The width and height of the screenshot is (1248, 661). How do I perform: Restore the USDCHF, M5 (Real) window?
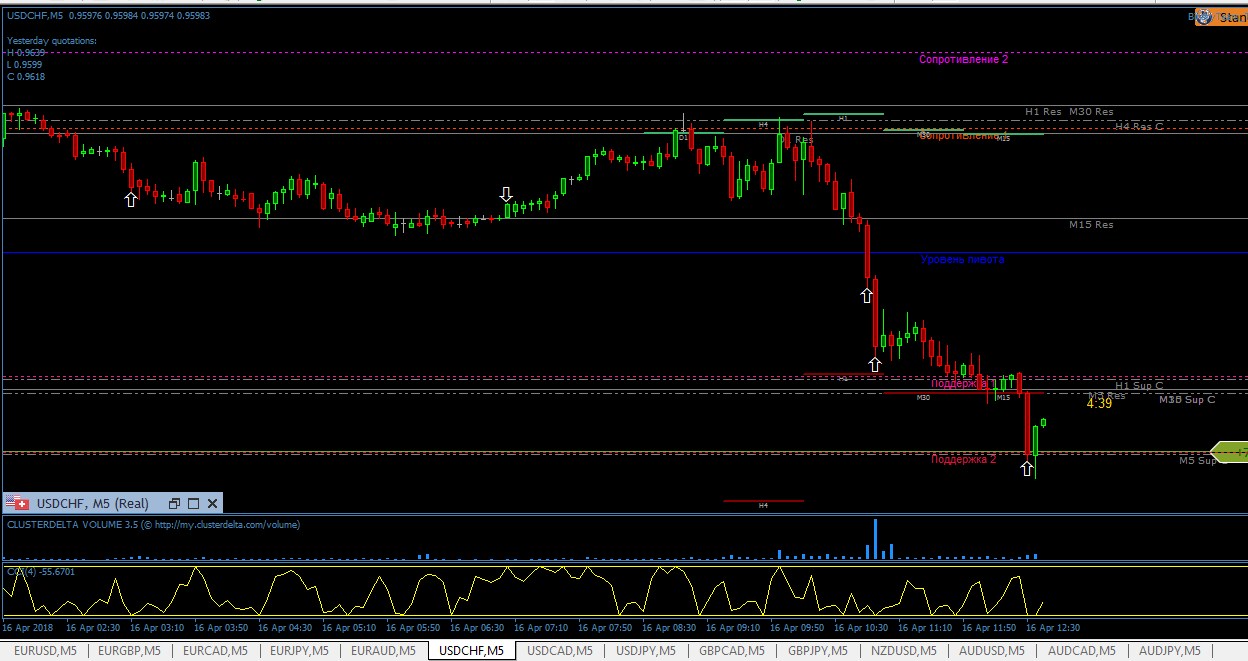175,503
